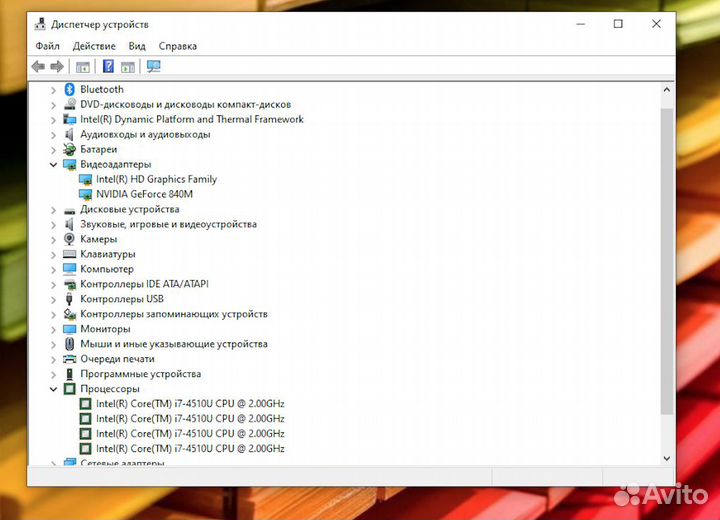Click the Intel HD Graphics Family icon

(85, 179)
